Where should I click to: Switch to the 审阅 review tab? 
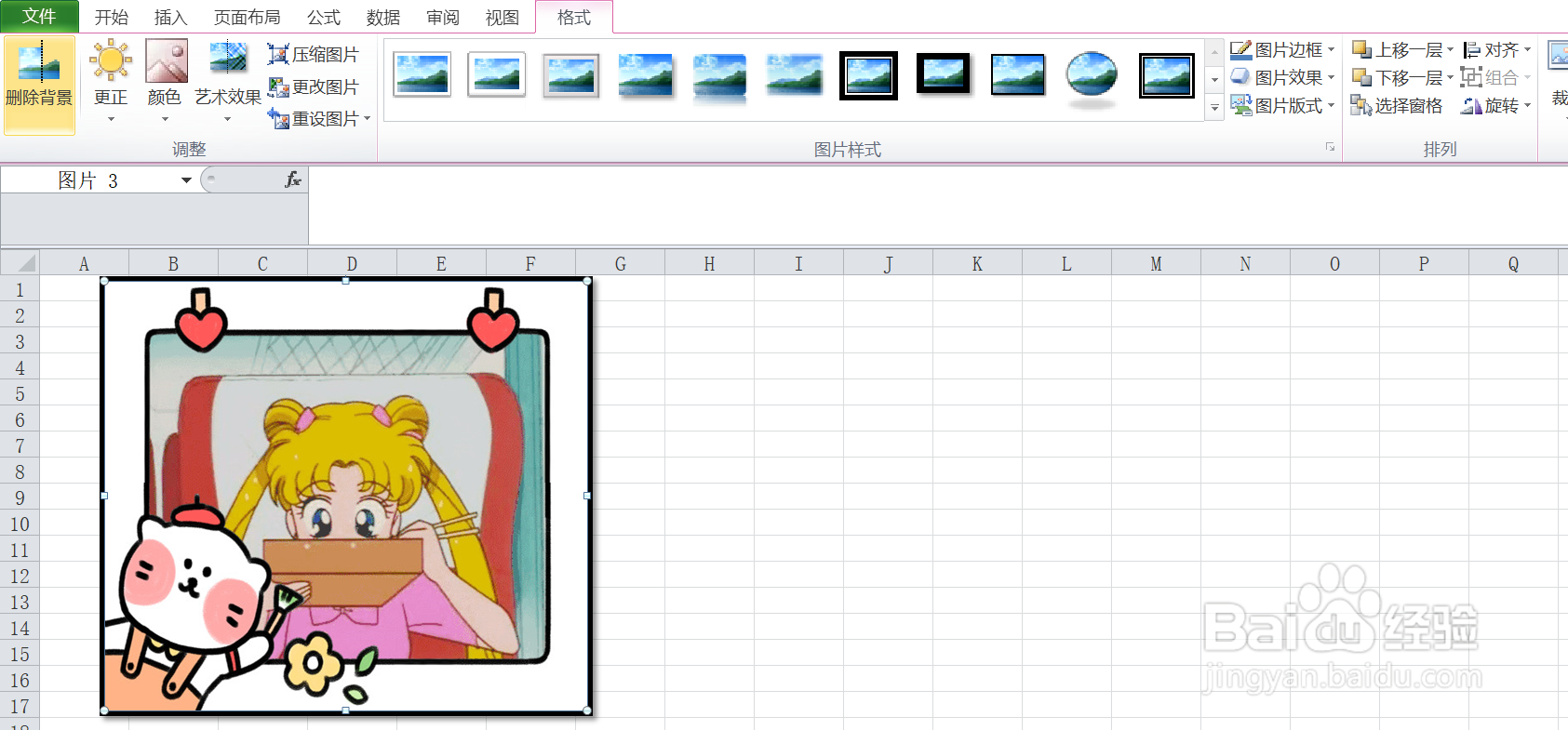(443, 18)
